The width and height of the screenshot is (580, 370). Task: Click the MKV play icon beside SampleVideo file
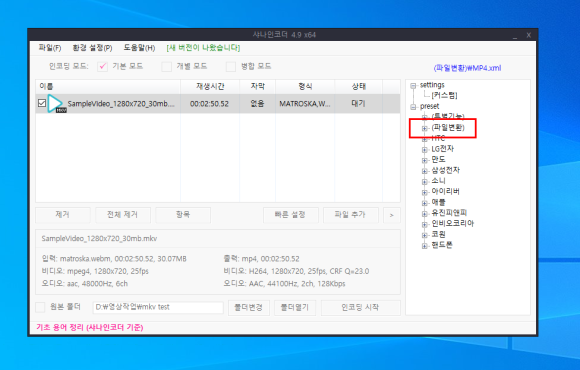56,104
